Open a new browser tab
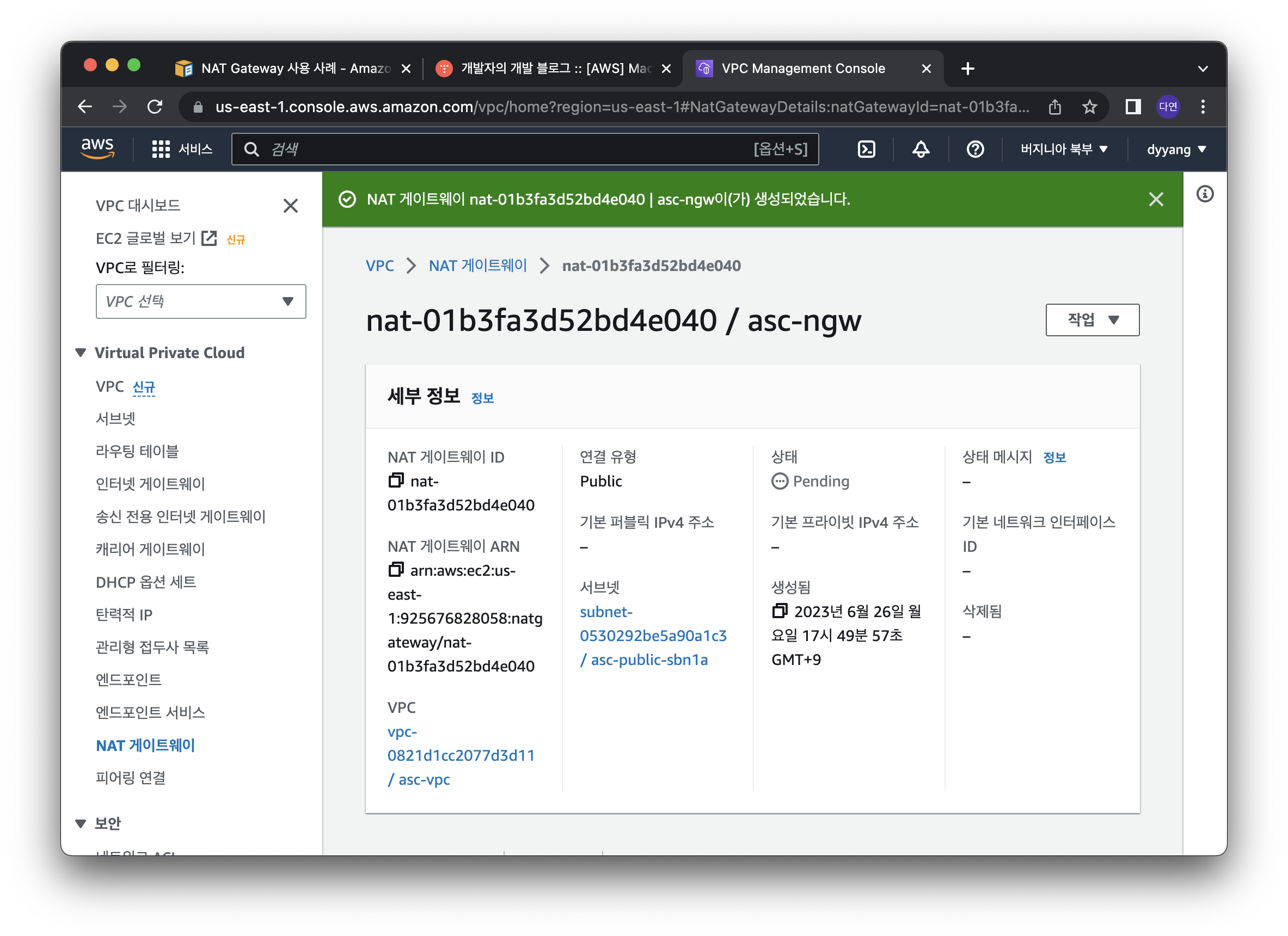Image resolution: width=1288 pixels, height=936 pixels. pyautogui.click(x=968, y=69)
